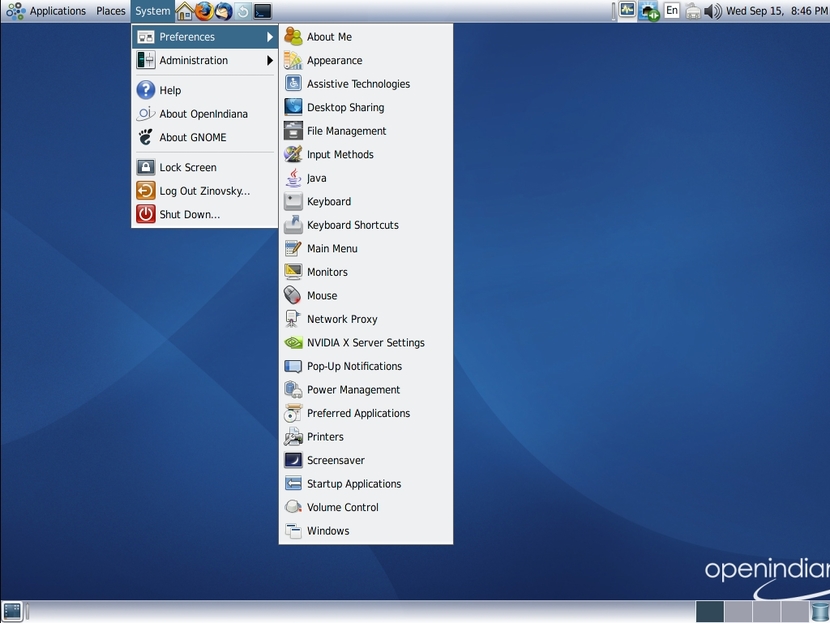This screenshot has width=830, height=623.
Task: Click the printer tray icon
Action: (693, 11)
